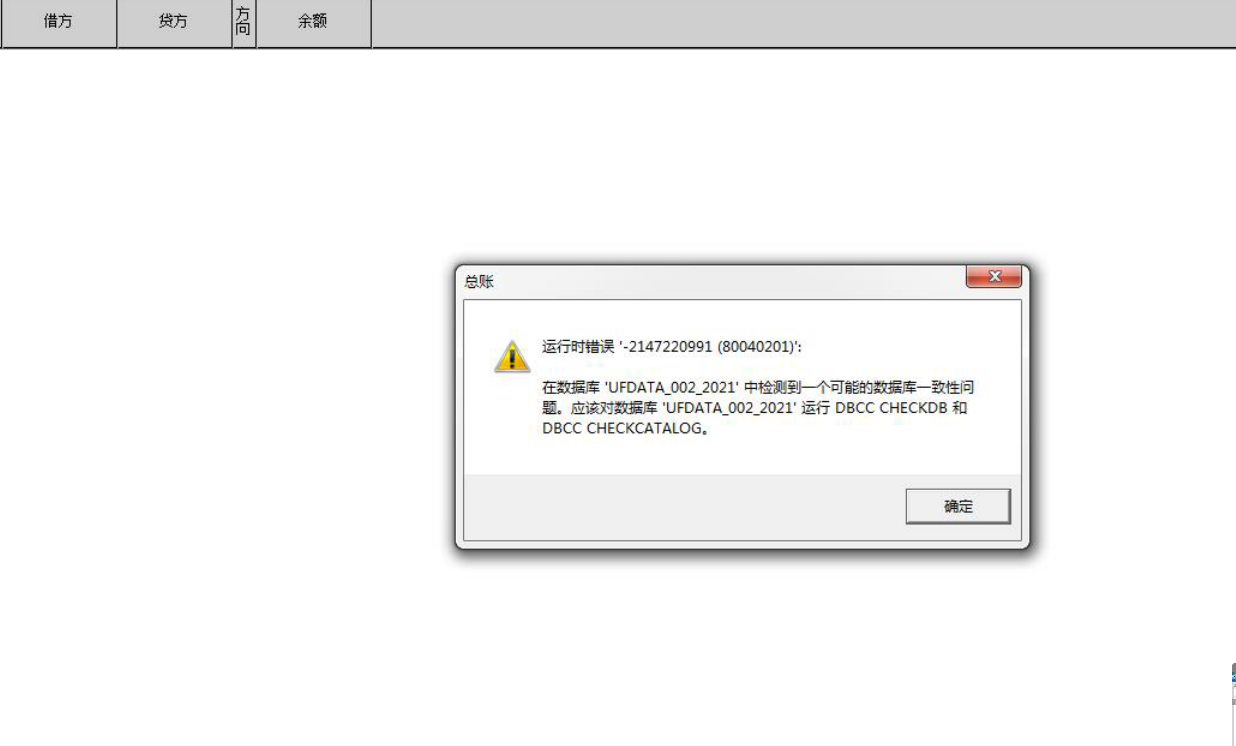
Task: Select the 贷方 column header
Action: (x=174, y=22)
